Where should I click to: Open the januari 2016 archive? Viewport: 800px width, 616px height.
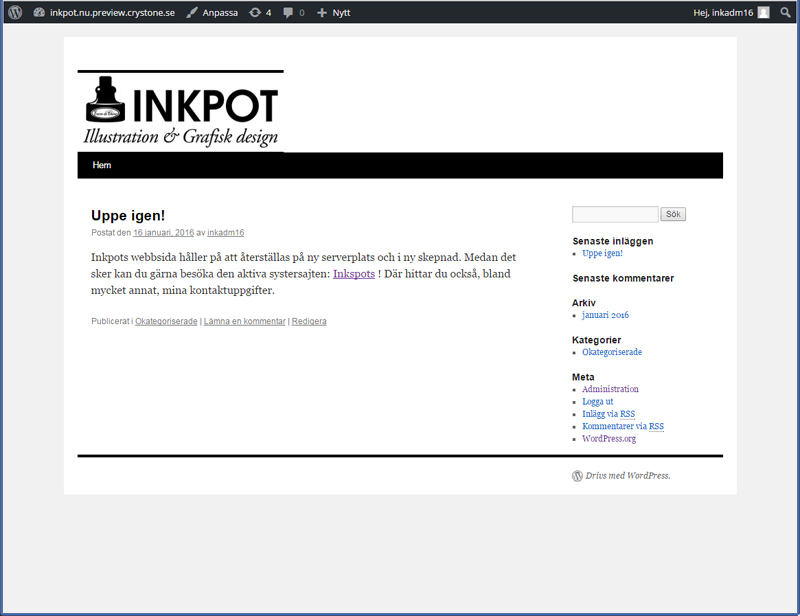point(605,315)
